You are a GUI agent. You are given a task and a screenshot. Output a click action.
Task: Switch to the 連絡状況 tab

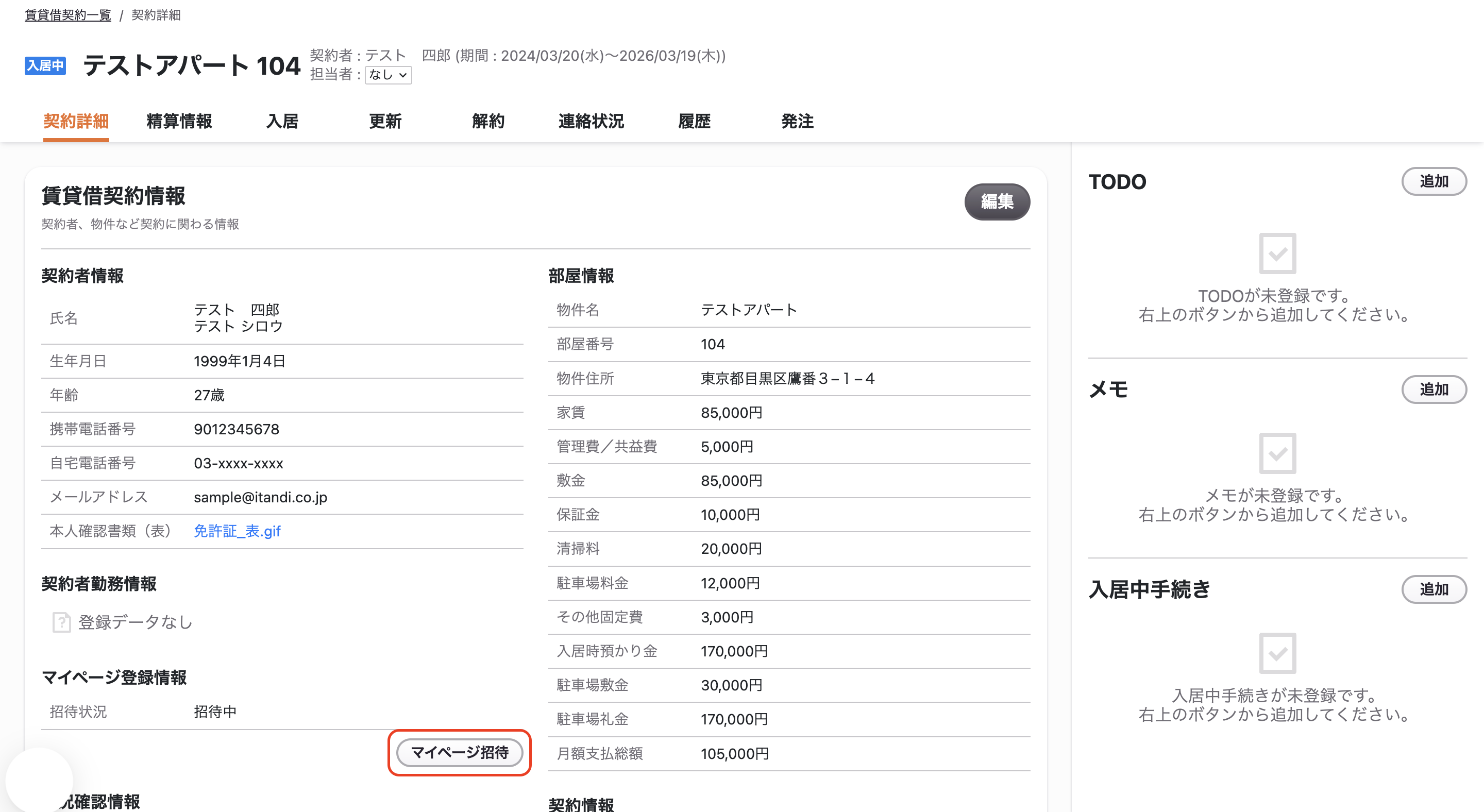click(x=591, y=121)
